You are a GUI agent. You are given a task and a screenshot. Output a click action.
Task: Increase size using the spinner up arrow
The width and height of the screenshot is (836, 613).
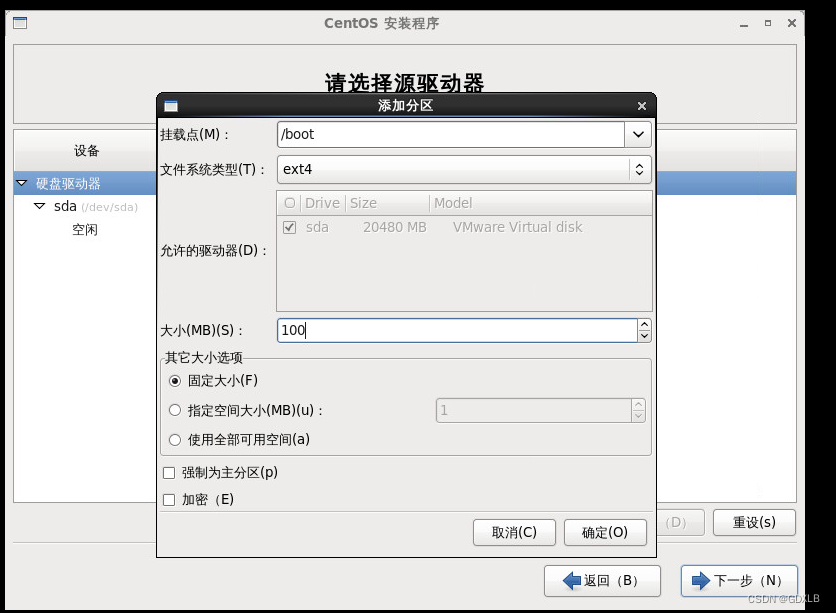point(645,323)
